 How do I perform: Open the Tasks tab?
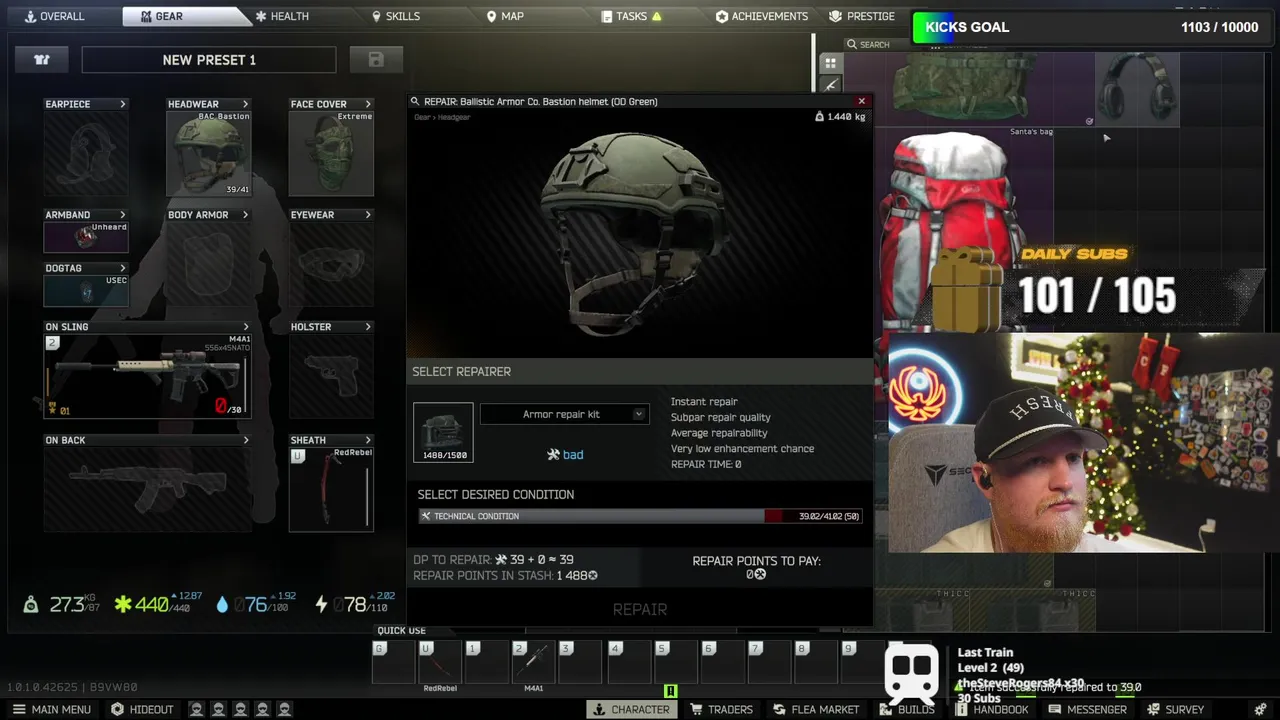(631, 16)
